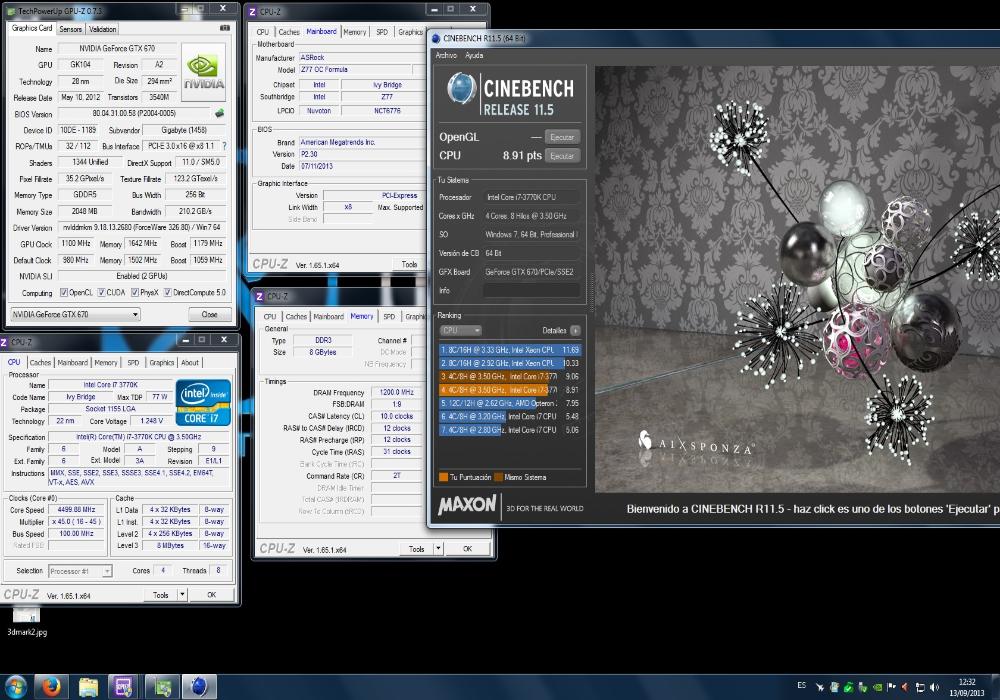Viewport: 1000px width, 700px height.
Task: Open Ayuda menu in Cinebench
Action: tap(474, 55)
